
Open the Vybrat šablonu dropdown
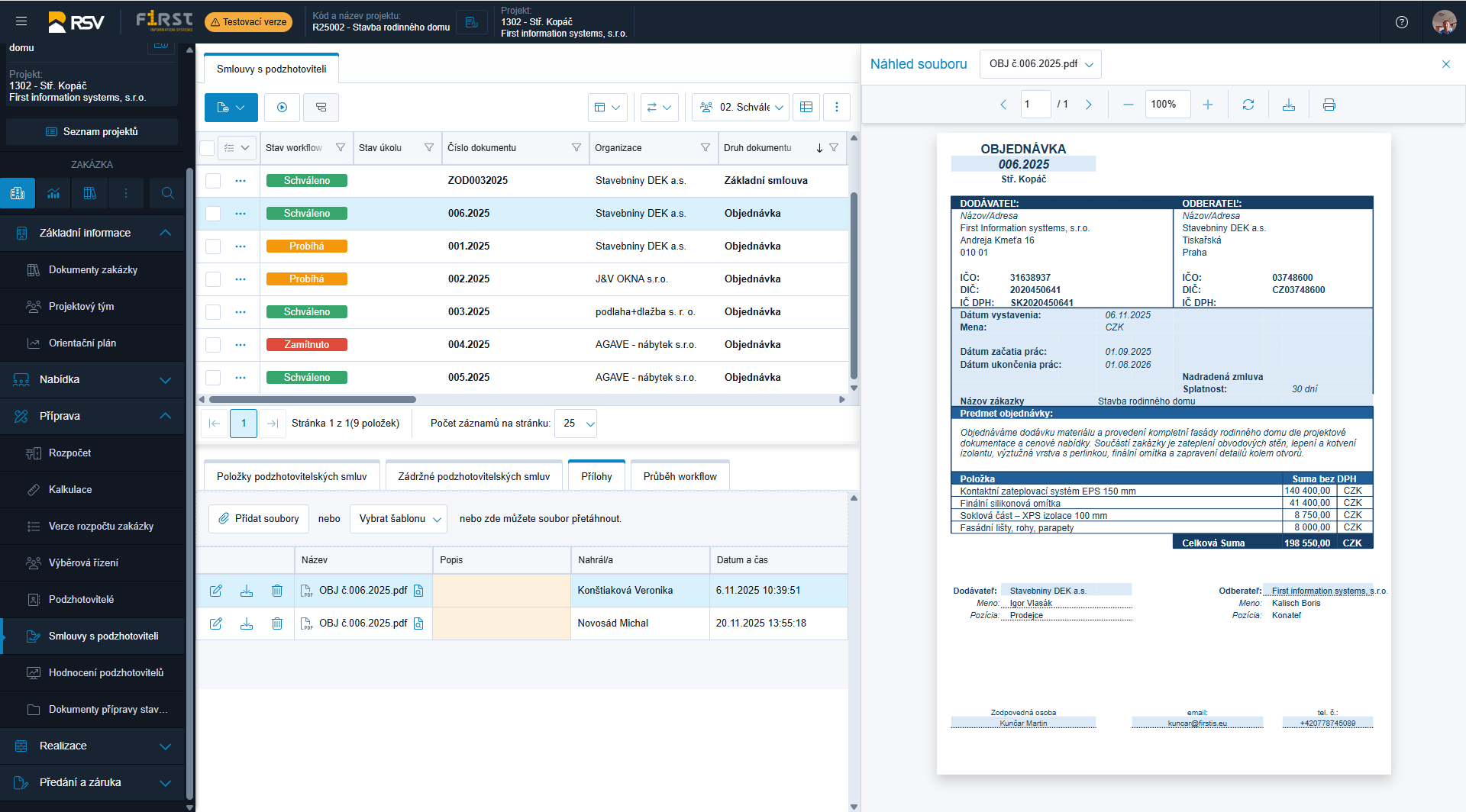tap(399, 519)
